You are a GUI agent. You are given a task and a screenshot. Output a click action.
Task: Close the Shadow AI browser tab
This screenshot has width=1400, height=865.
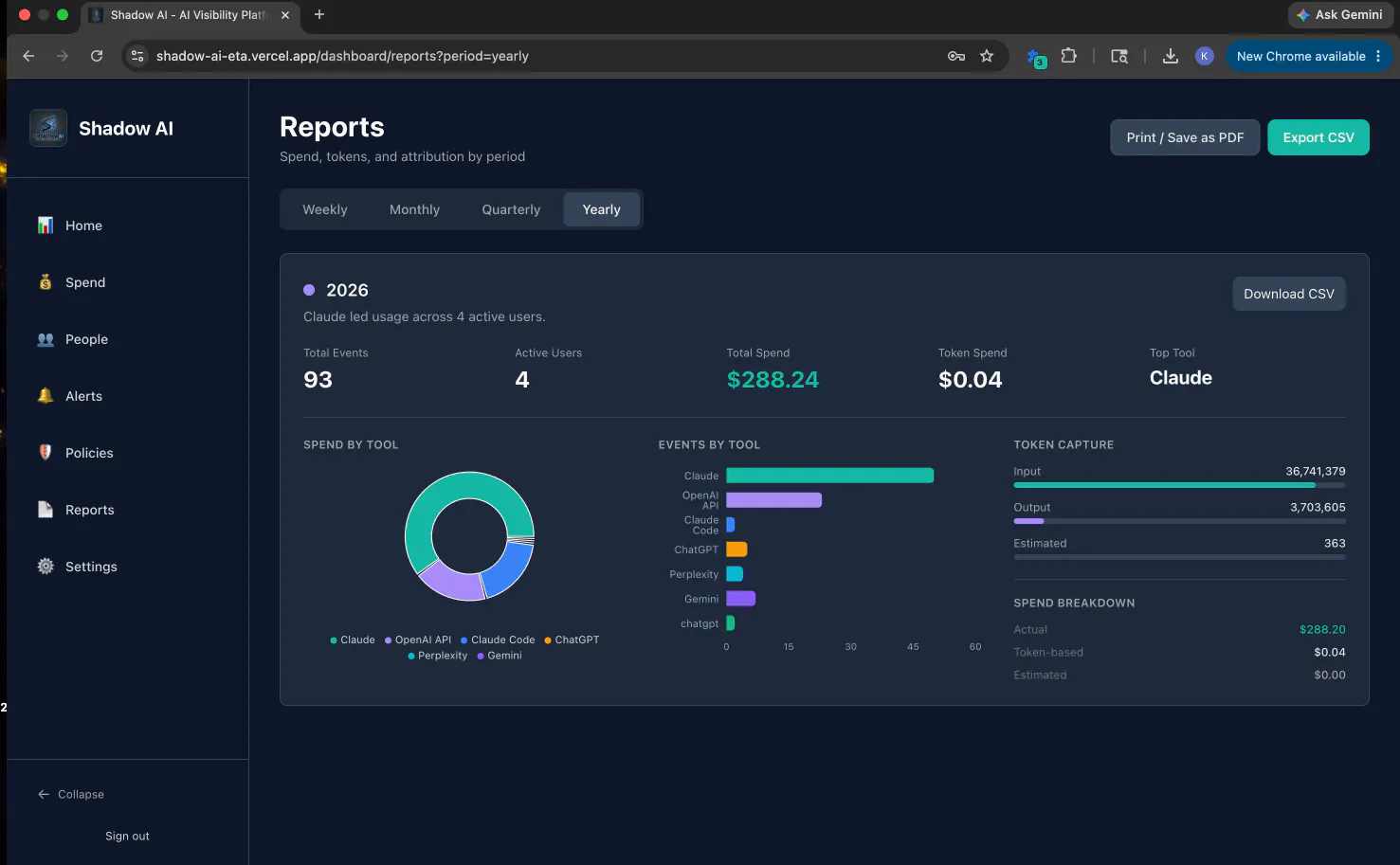coord(285,15)
